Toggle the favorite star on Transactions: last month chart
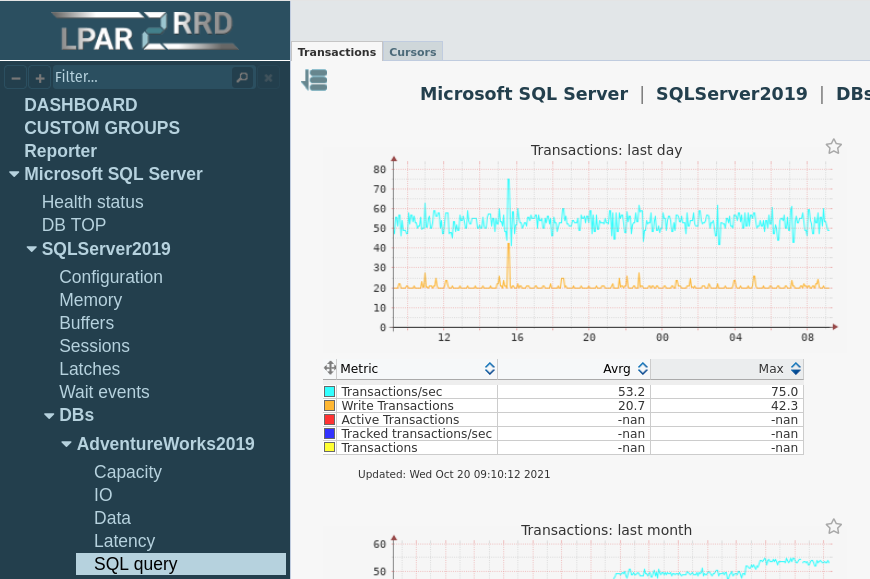The height and width of the screenshot is (579, 870). [x=834, y=526]
